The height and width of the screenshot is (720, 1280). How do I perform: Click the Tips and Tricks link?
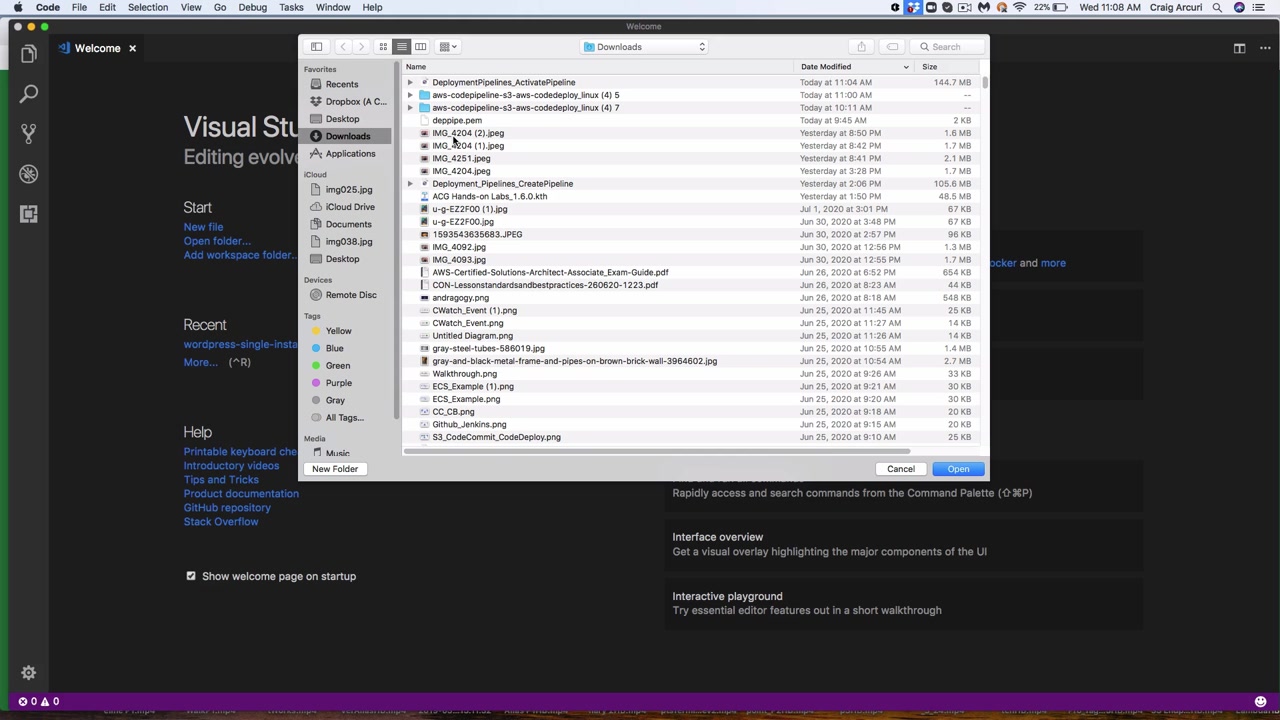point(221,480)
